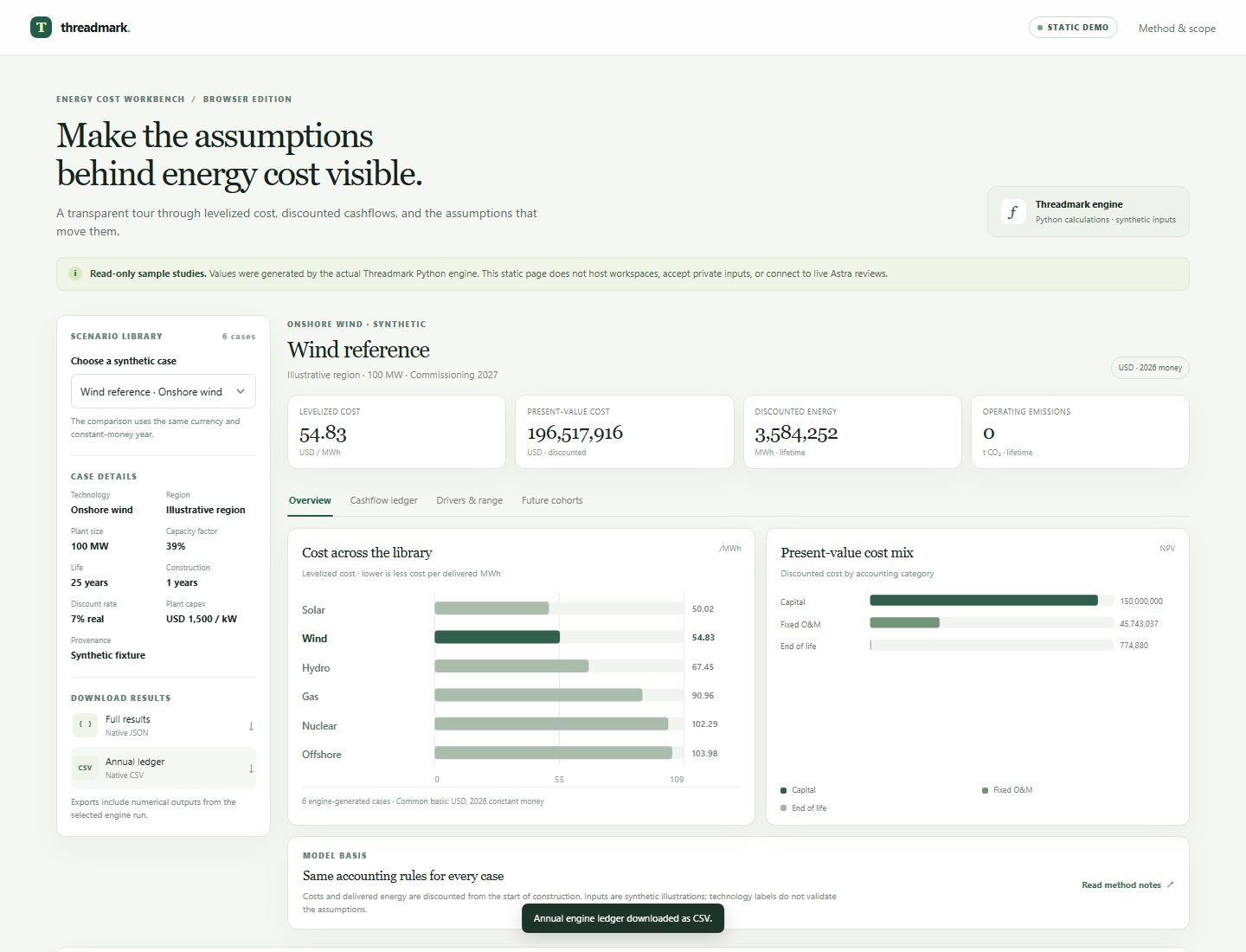This screenshot has width=1246, height=952.
Task: Click the Levelized cost value 54.83 card
Action: click(396, 432)
